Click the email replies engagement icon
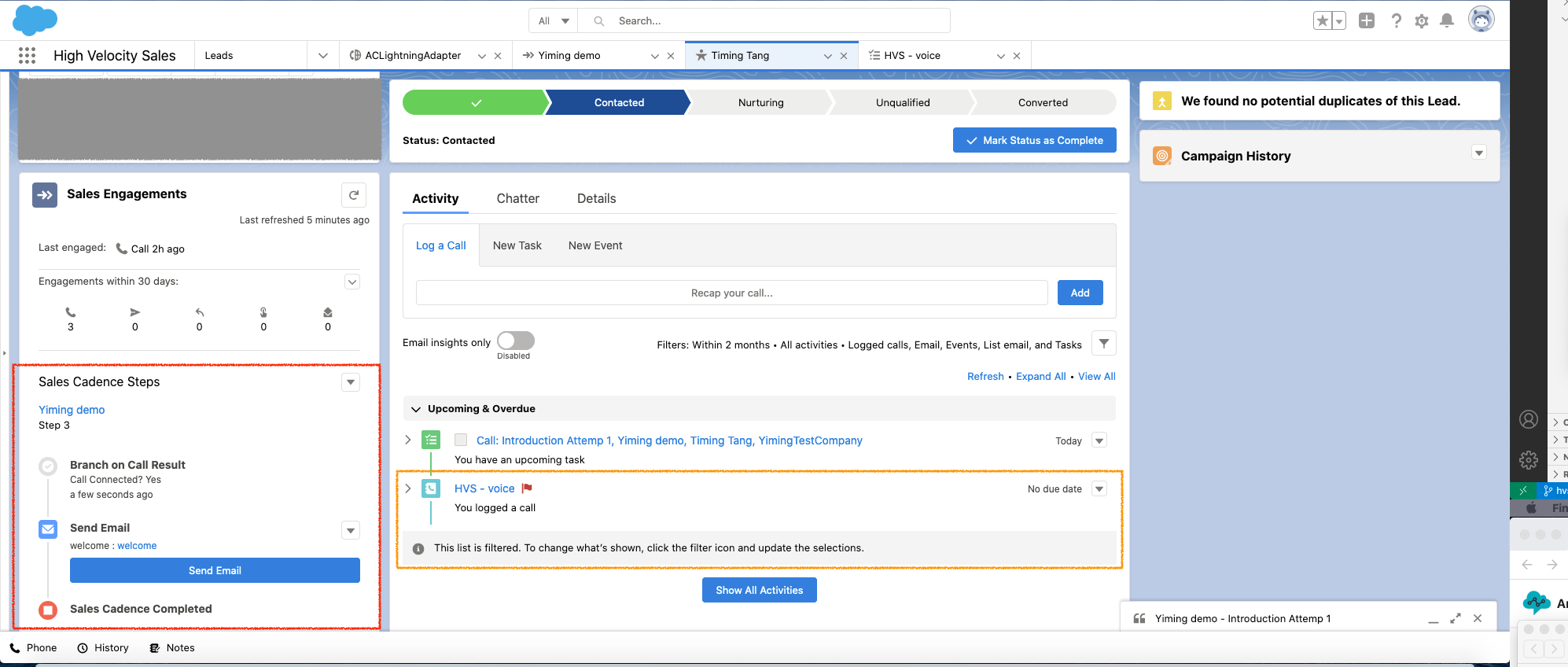Viewport: 1568px width, 667px height. pyautogui.click(x=200, y=312)
